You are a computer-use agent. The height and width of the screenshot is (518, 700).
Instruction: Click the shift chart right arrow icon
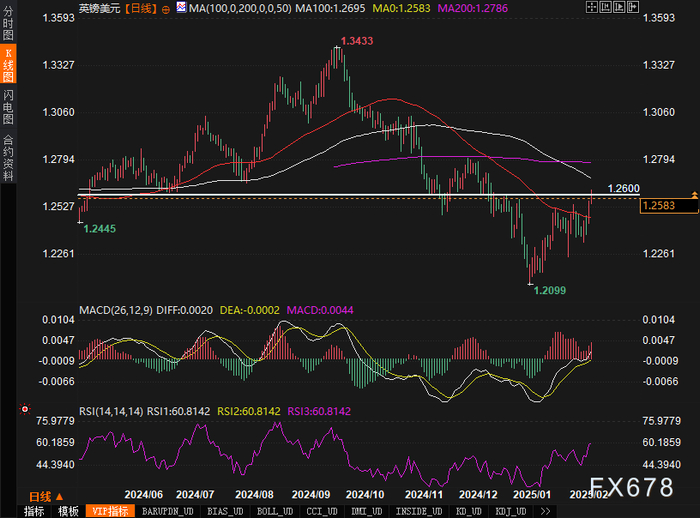[x=633, y=7]
